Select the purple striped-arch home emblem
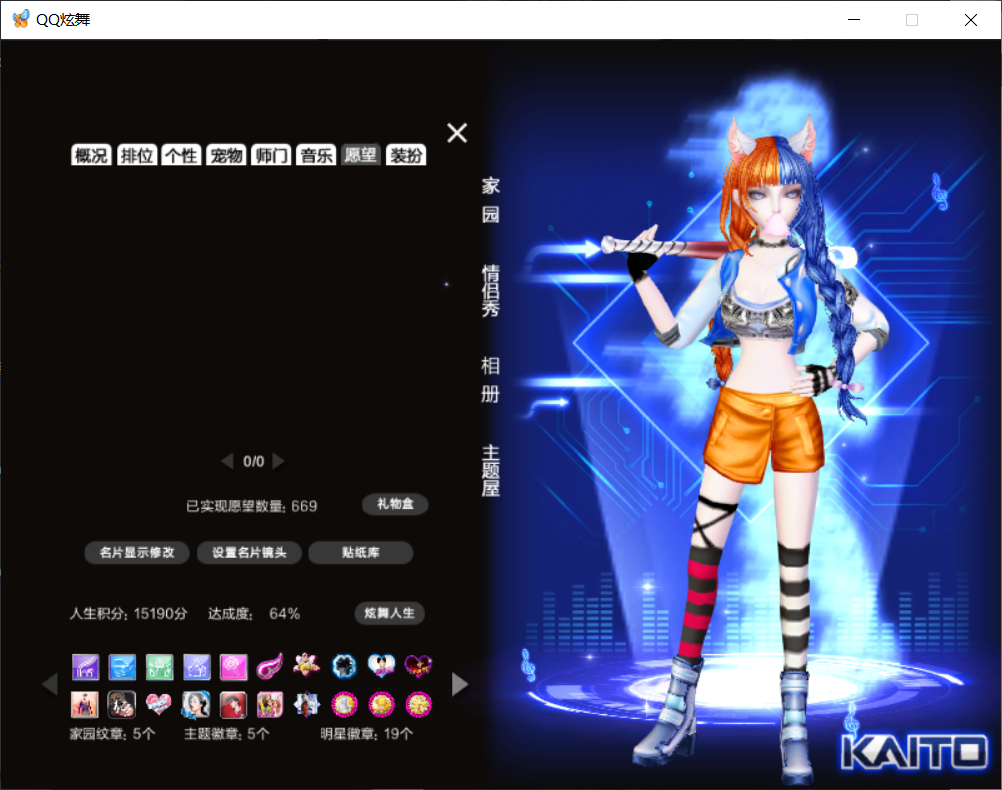 click(85, 667)
